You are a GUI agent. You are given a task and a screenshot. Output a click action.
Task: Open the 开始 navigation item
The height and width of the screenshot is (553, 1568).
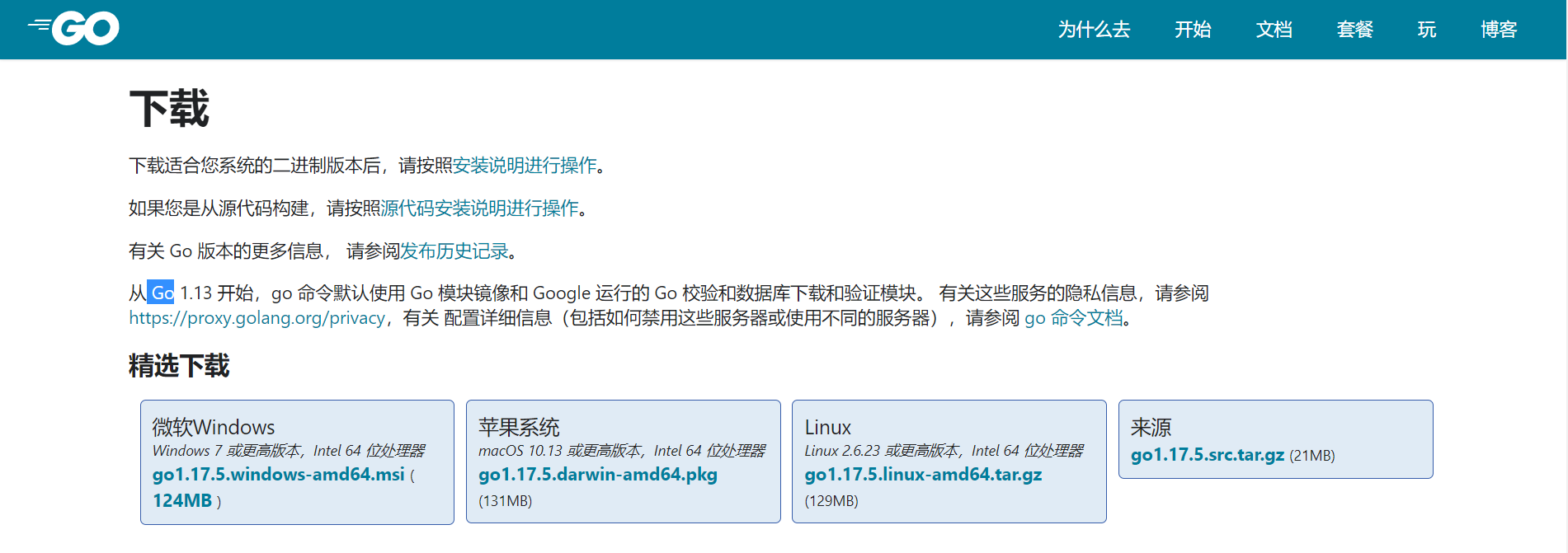(1193, 30)
